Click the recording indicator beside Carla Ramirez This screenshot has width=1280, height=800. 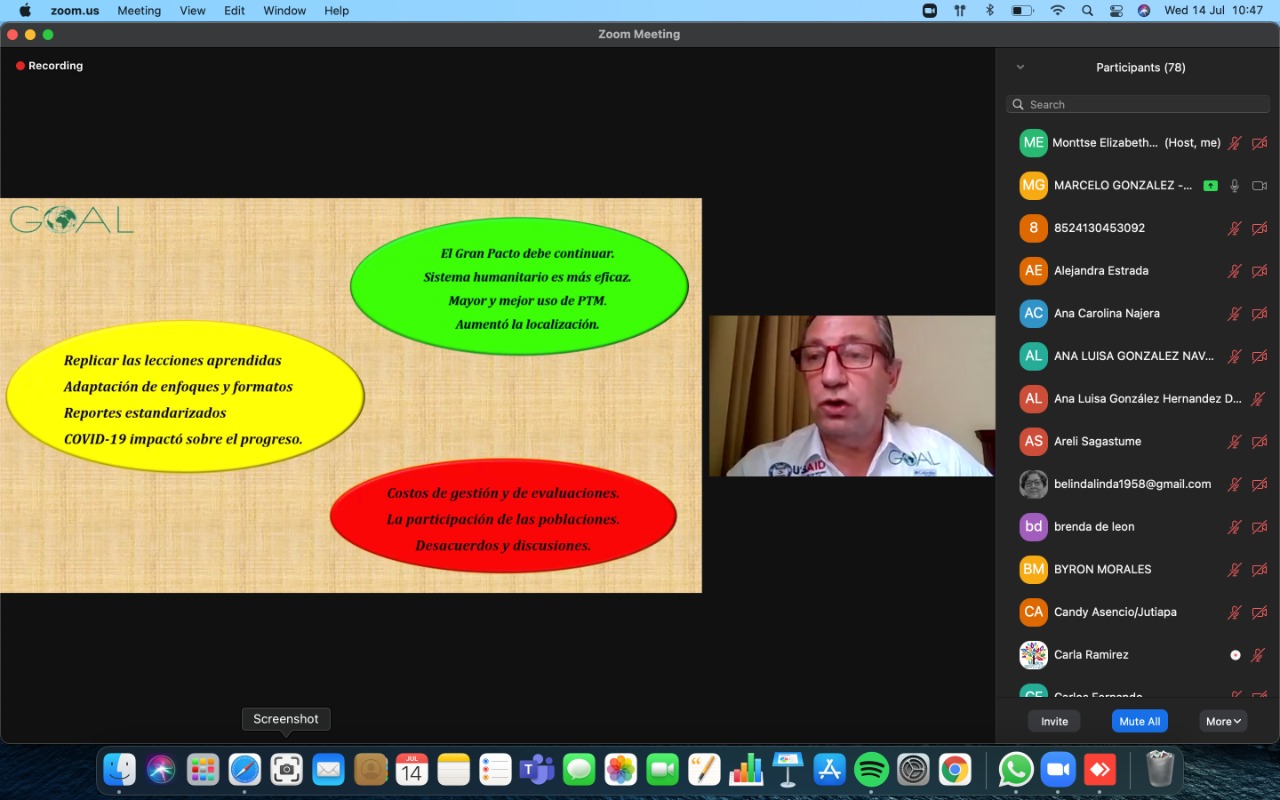click(1235, 655)
